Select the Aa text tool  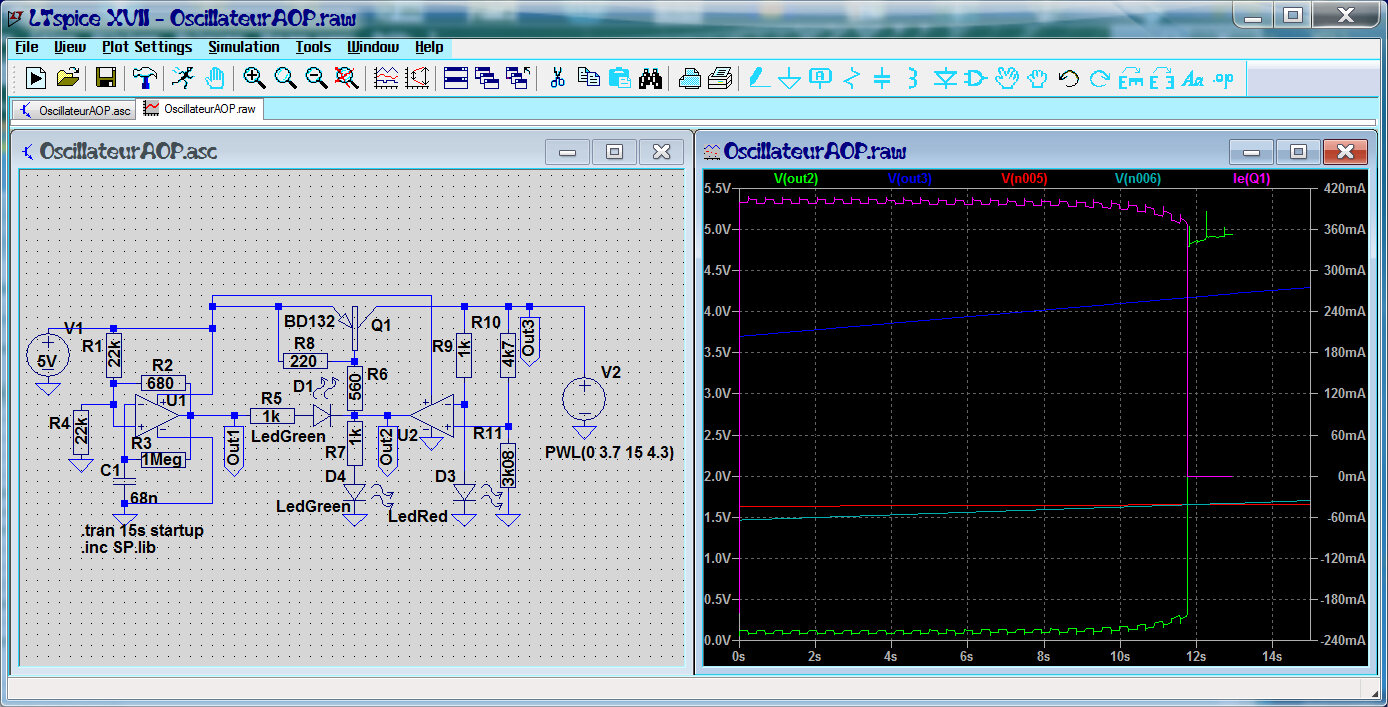tap(1193, 77)
